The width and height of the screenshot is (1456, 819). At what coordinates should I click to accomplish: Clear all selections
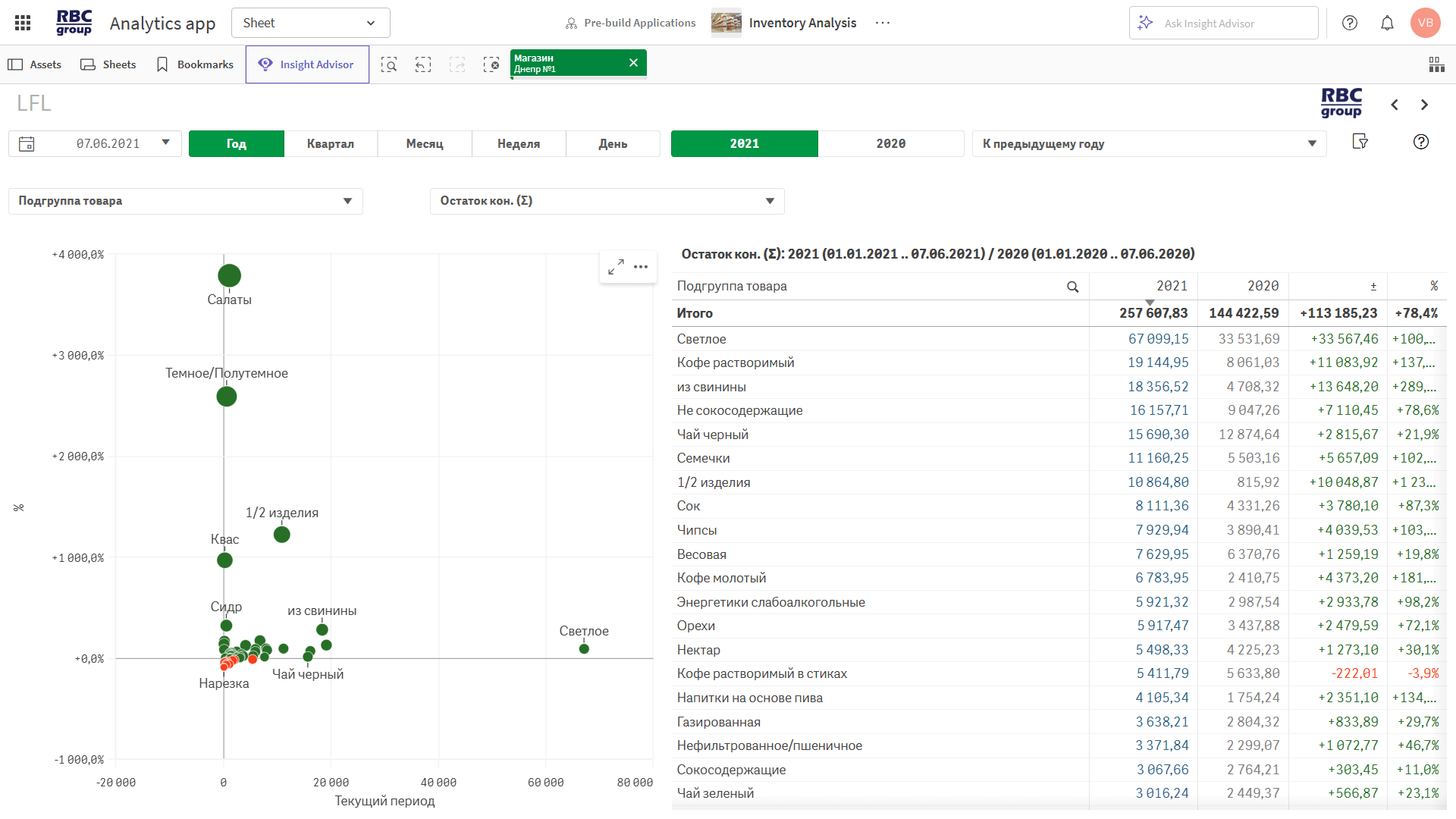click(x=491, y=64)
